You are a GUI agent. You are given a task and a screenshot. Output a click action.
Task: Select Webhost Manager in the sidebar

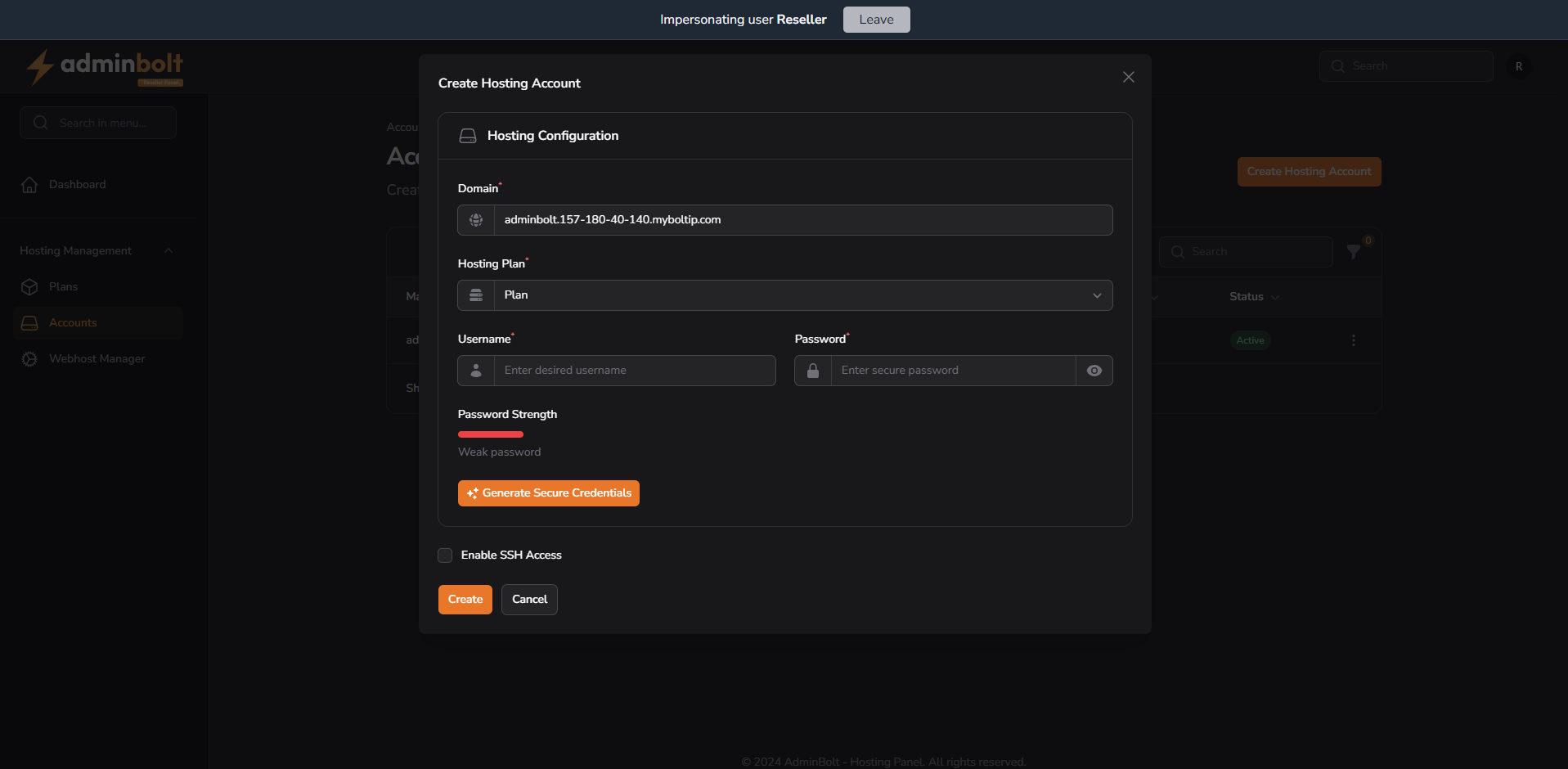click(x=96, y=358)
